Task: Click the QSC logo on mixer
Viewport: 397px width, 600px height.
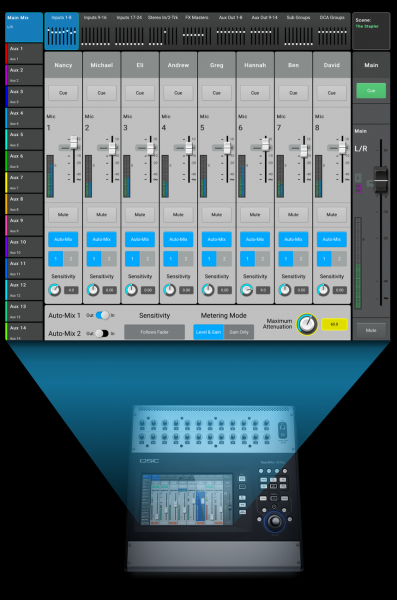Action: [x=149, y=461]
